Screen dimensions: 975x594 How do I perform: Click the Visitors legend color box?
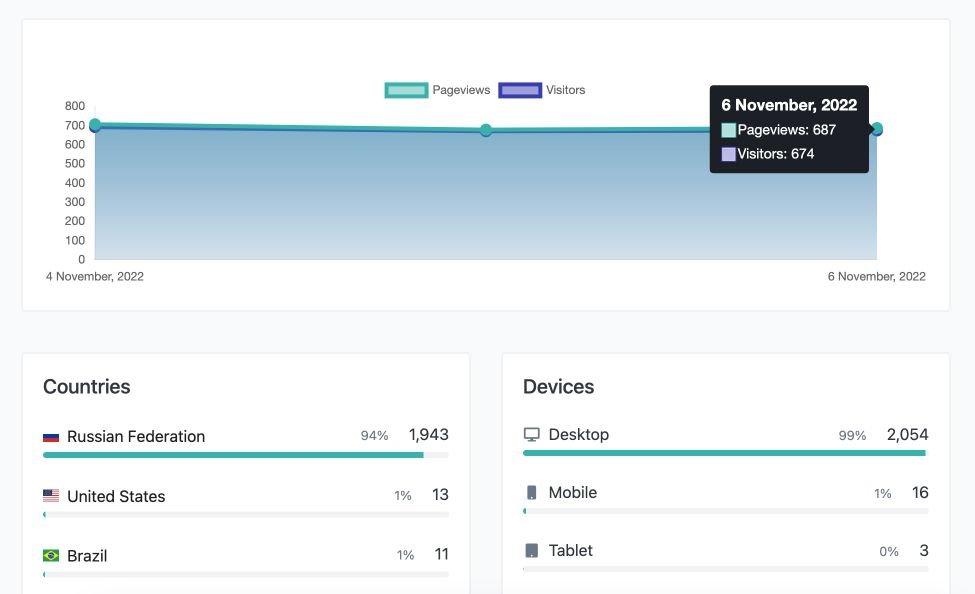tap(520, 90)
